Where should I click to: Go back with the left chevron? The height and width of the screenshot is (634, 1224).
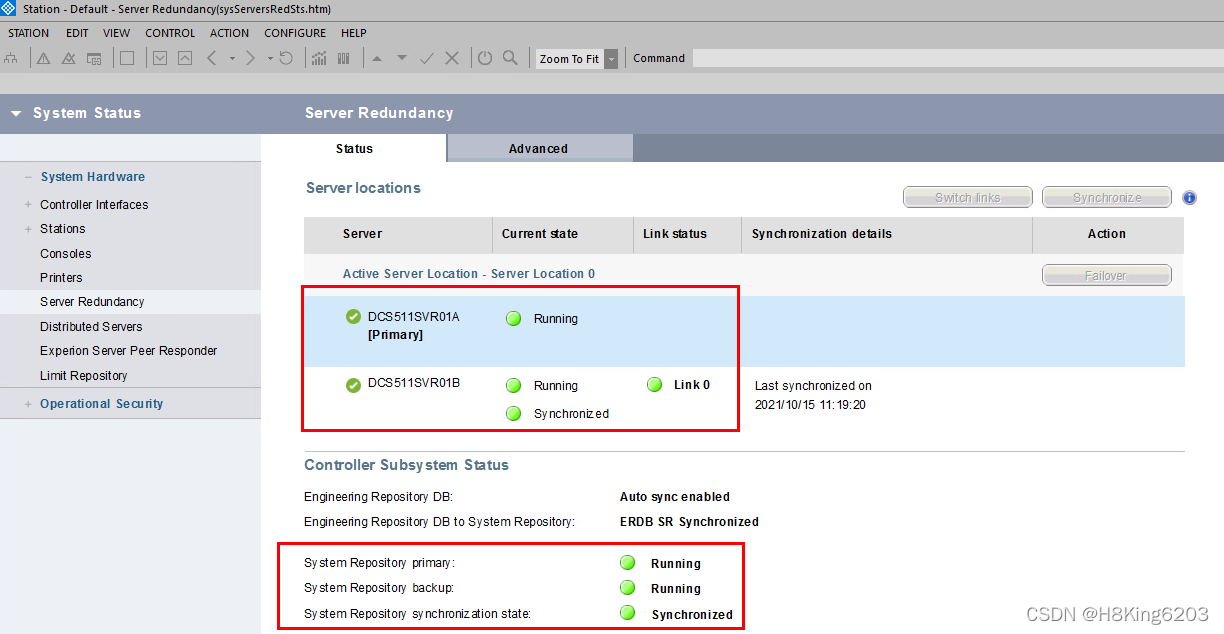[211, 58]
